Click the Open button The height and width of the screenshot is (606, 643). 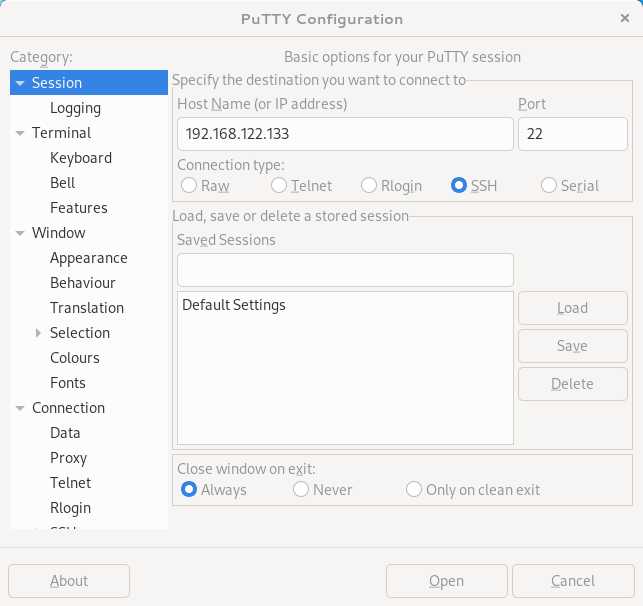coord(447,581)
